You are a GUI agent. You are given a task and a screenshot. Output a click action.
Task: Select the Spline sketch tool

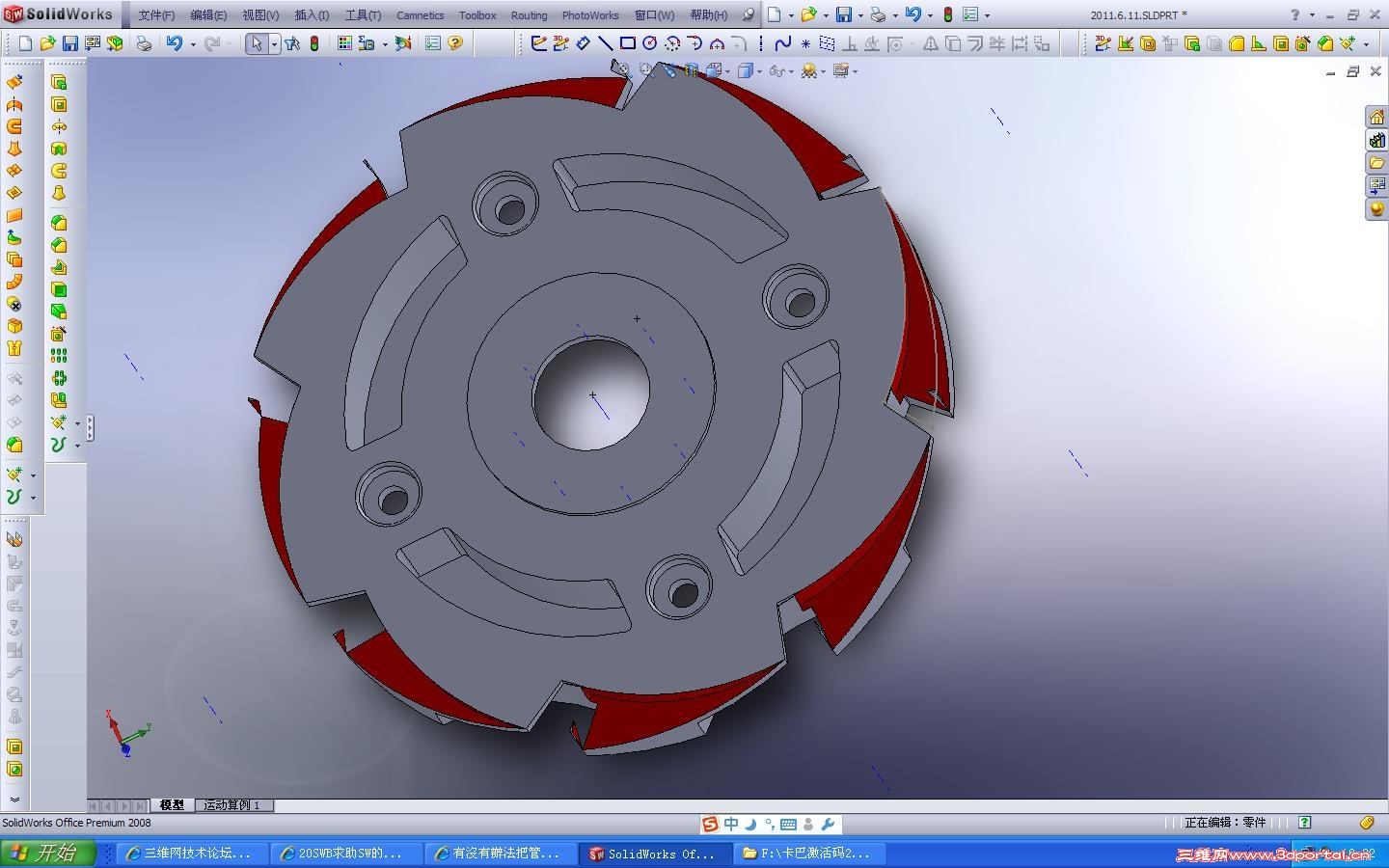point(783,43)
